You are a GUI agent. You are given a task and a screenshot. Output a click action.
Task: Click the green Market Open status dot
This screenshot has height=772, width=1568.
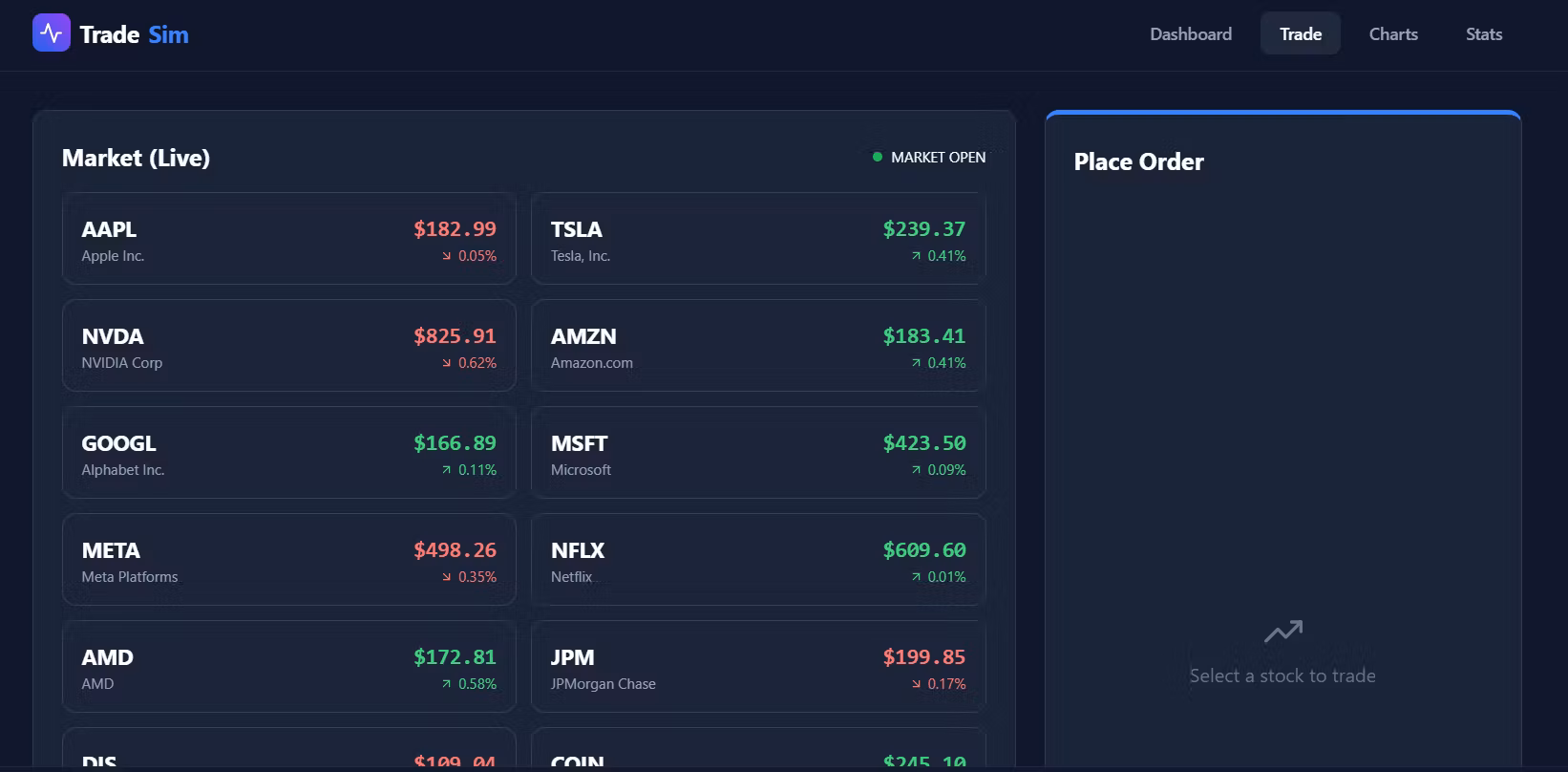point(878,157)
